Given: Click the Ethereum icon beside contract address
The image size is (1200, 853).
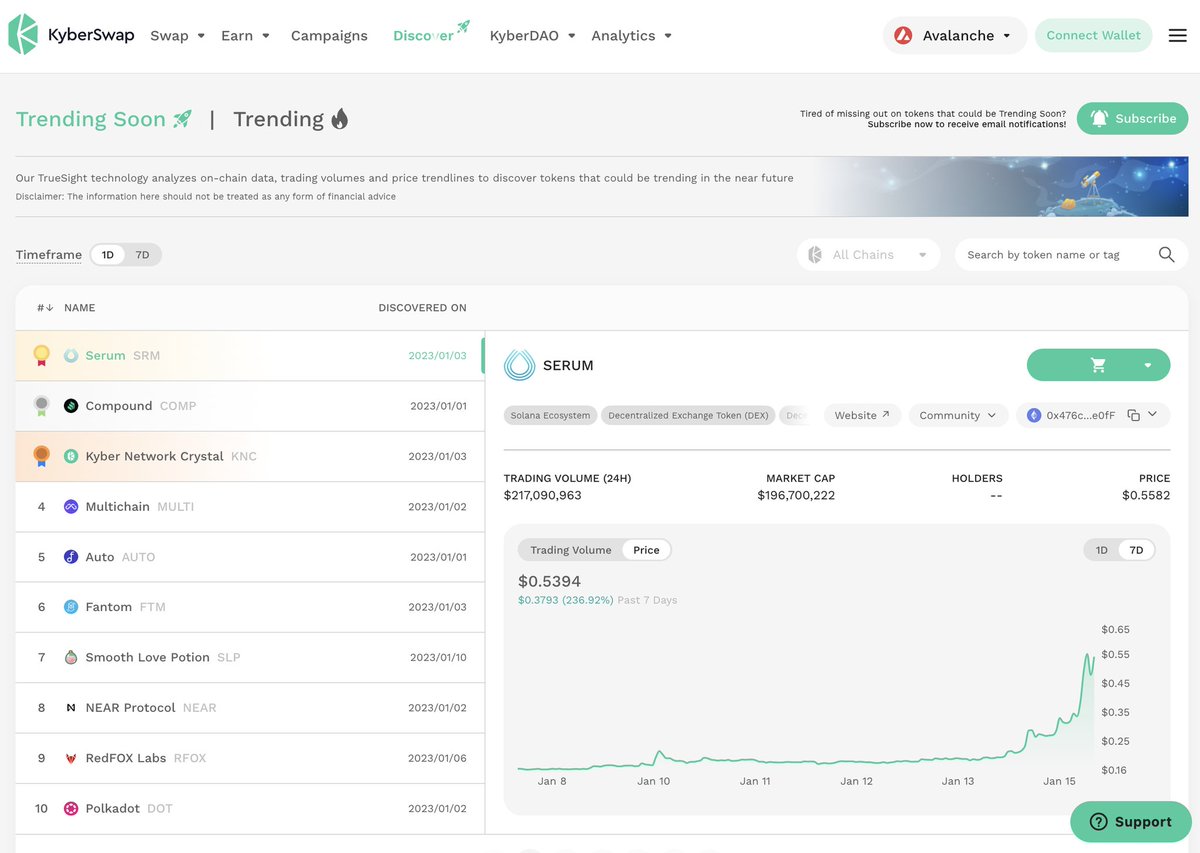Looking at the screenshot, I should 1034,415.
